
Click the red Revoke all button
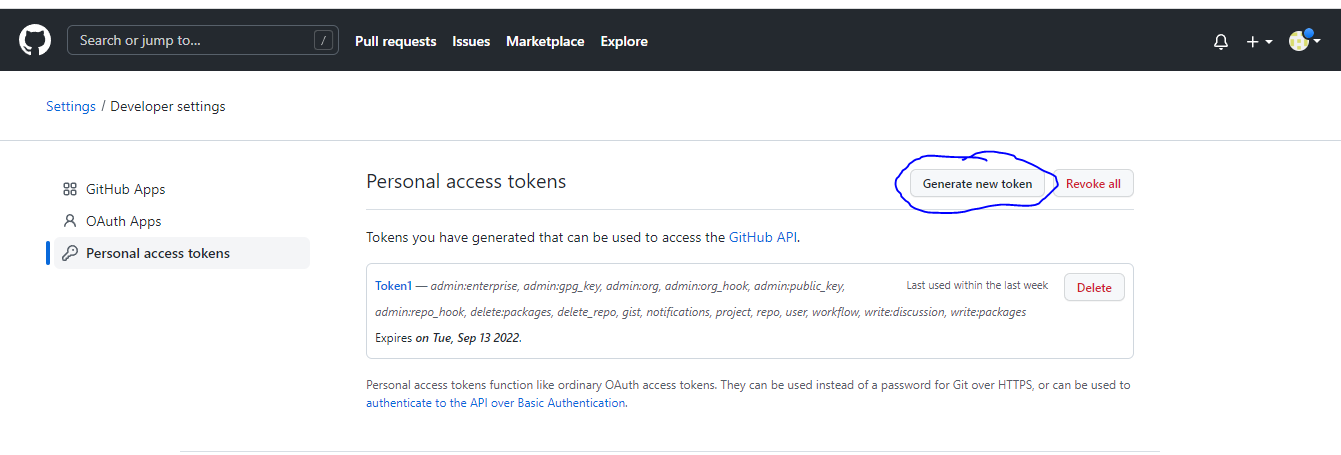[1093, 184]
